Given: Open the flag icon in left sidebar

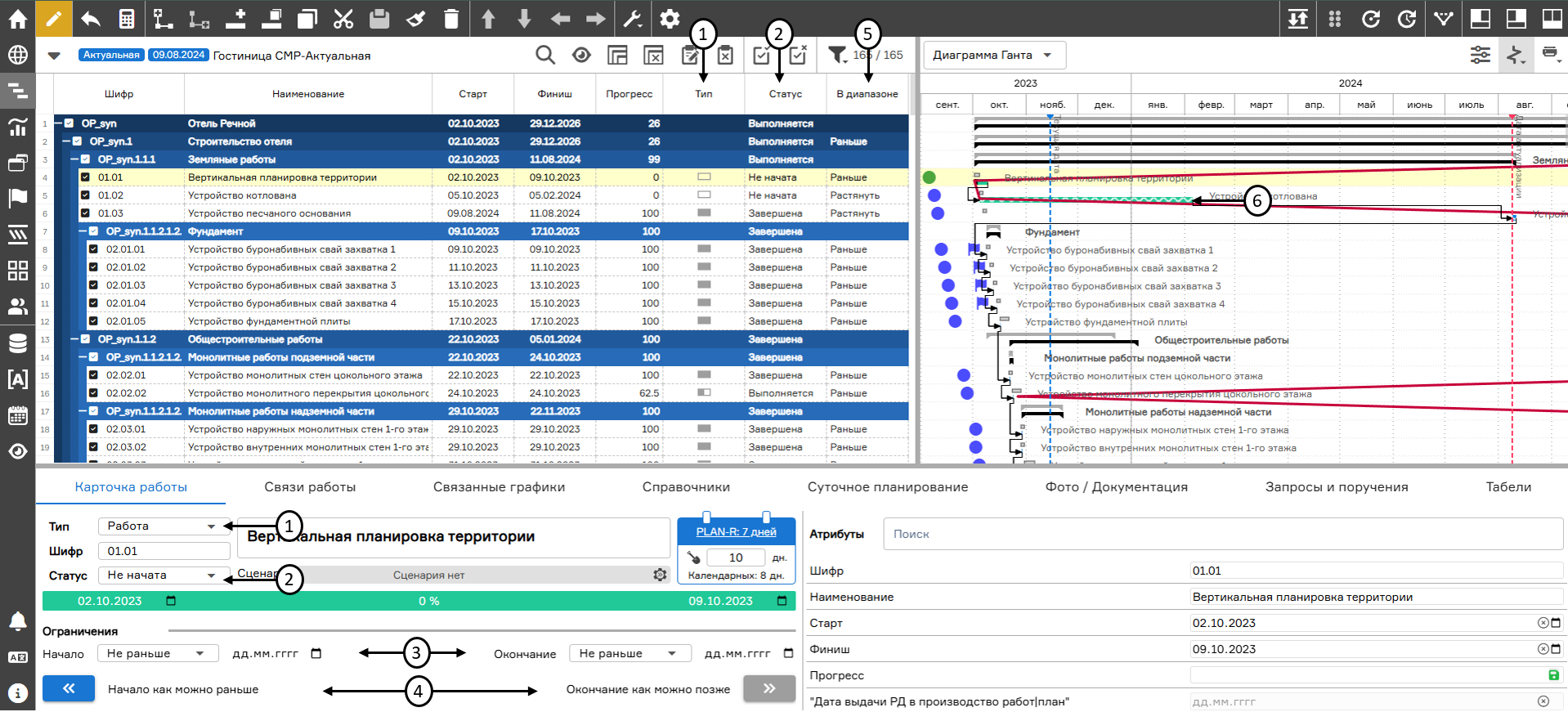Looking at the screenshot, I should click(x=17, y=199).
